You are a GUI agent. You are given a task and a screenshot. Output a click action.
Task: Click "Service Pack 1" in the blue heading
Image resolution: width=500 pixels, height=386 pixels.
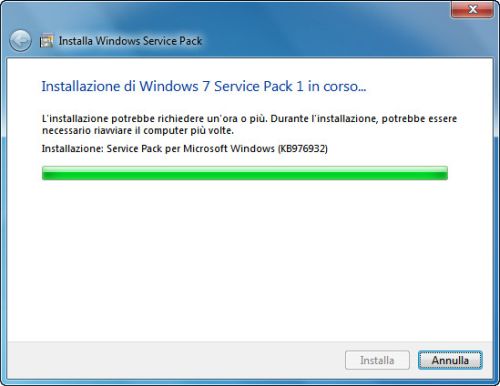259,86
